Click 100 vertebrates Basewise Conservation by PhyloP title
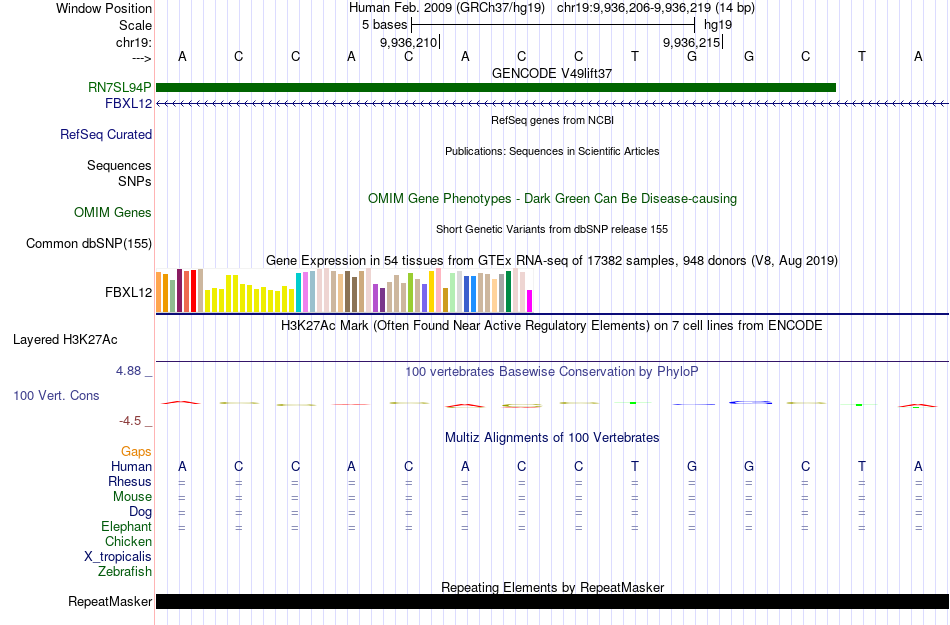 552,372
